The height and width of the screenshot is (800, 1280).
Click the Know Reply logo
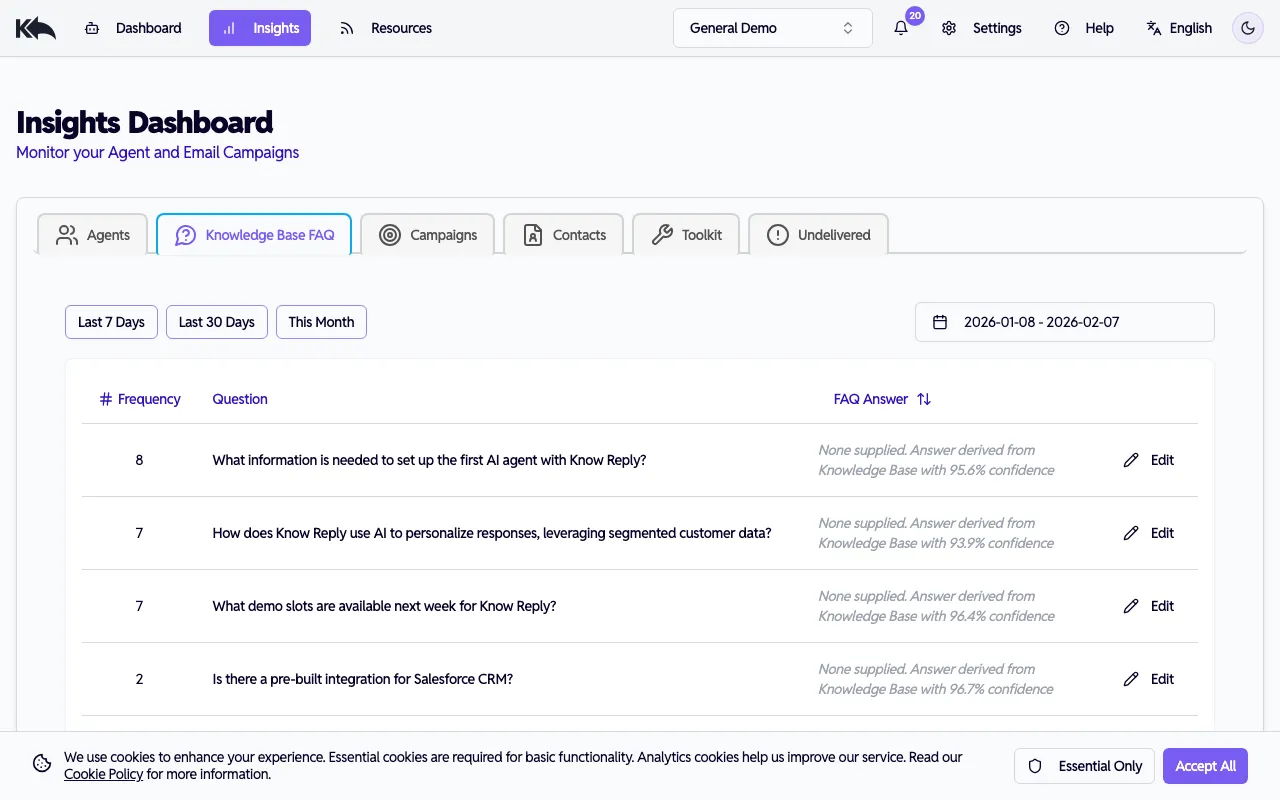[x=35, y=27]
